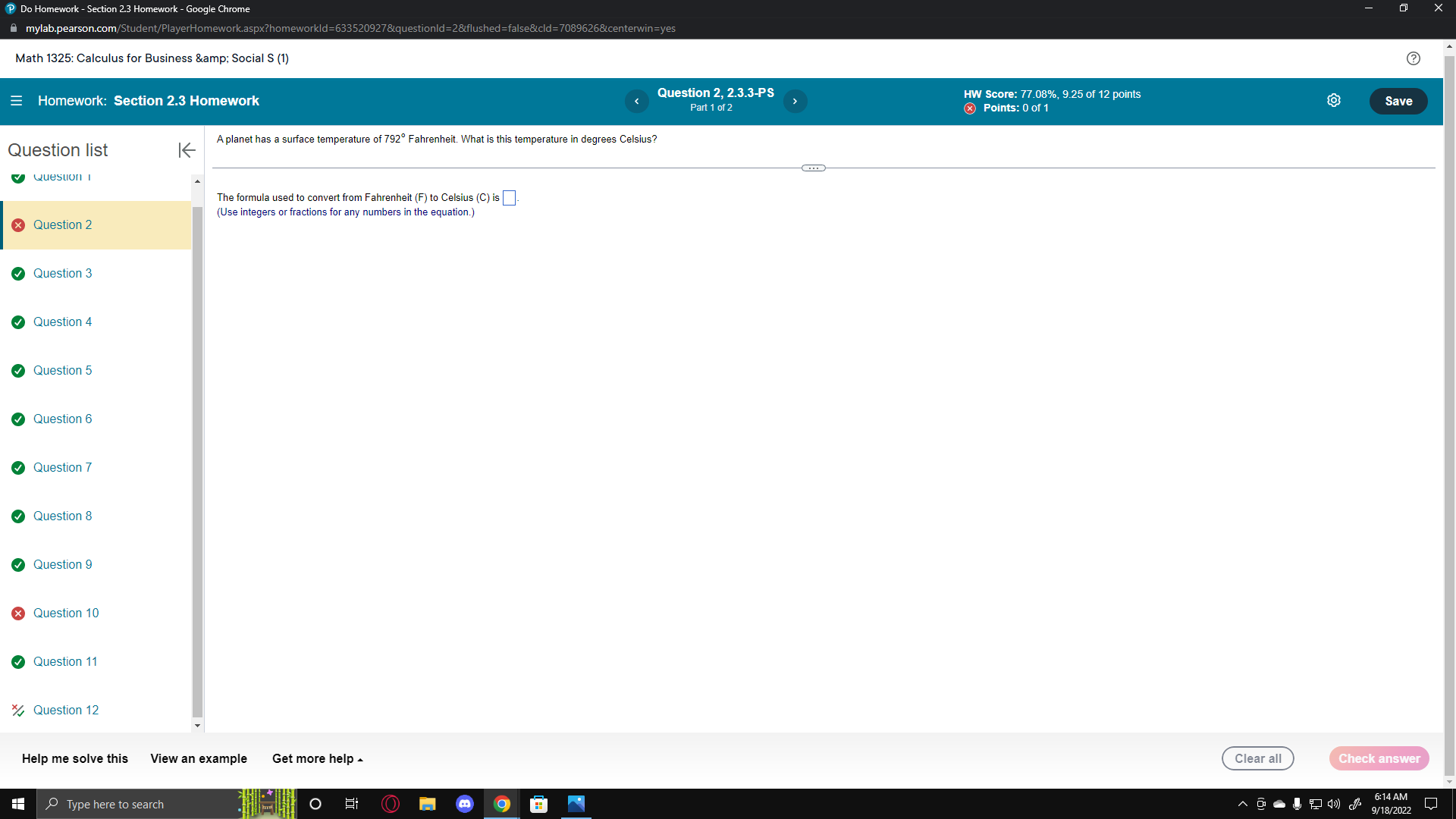Select Question 11 in the question list
This screenshot has height=819, width=1456.
(x=65, y=661)
